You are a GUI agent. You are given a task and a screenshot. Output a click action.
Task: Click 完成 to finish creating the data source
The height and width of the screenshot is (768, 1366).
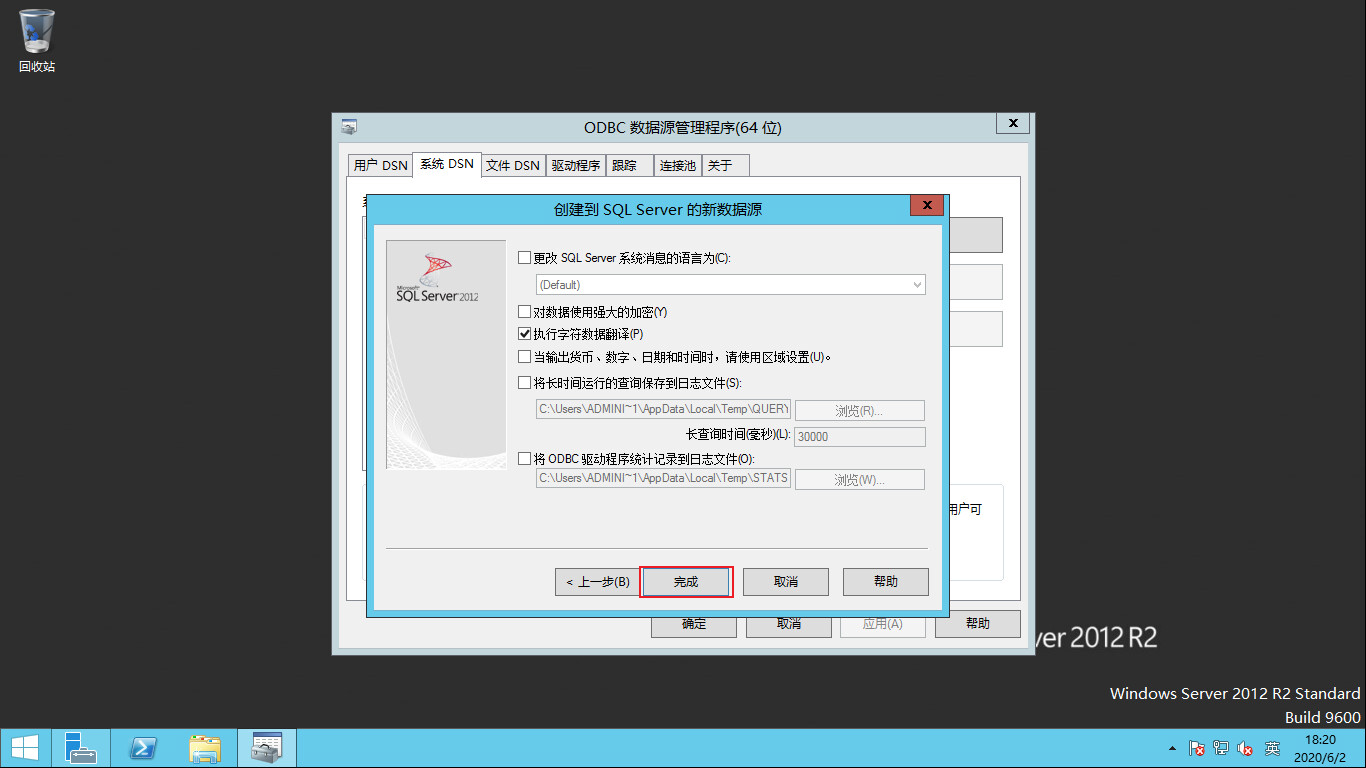pyautogui.click(x=686, y=581)
